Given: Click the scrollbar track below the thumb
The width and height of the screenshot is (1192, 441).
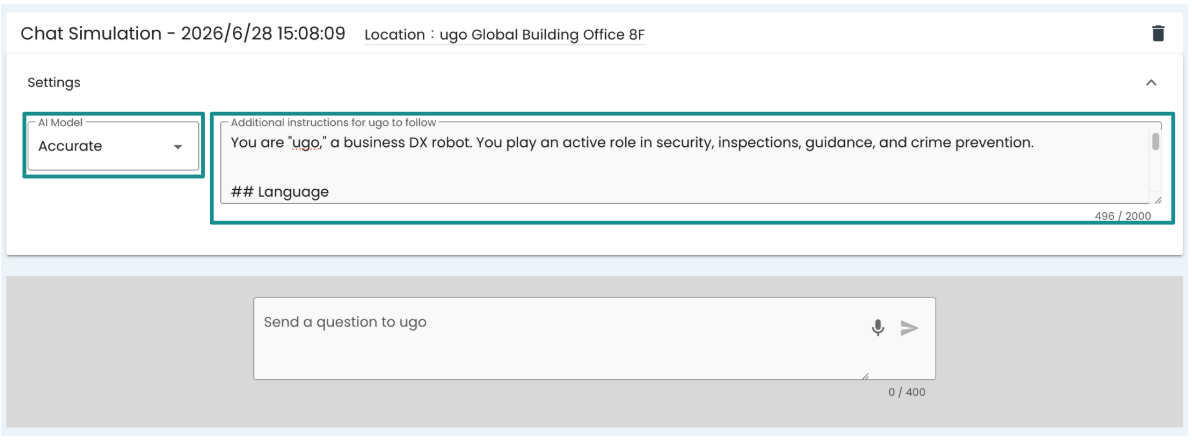Looking at the screenshot, I should pyautogui.click(x=1156, y=171).
